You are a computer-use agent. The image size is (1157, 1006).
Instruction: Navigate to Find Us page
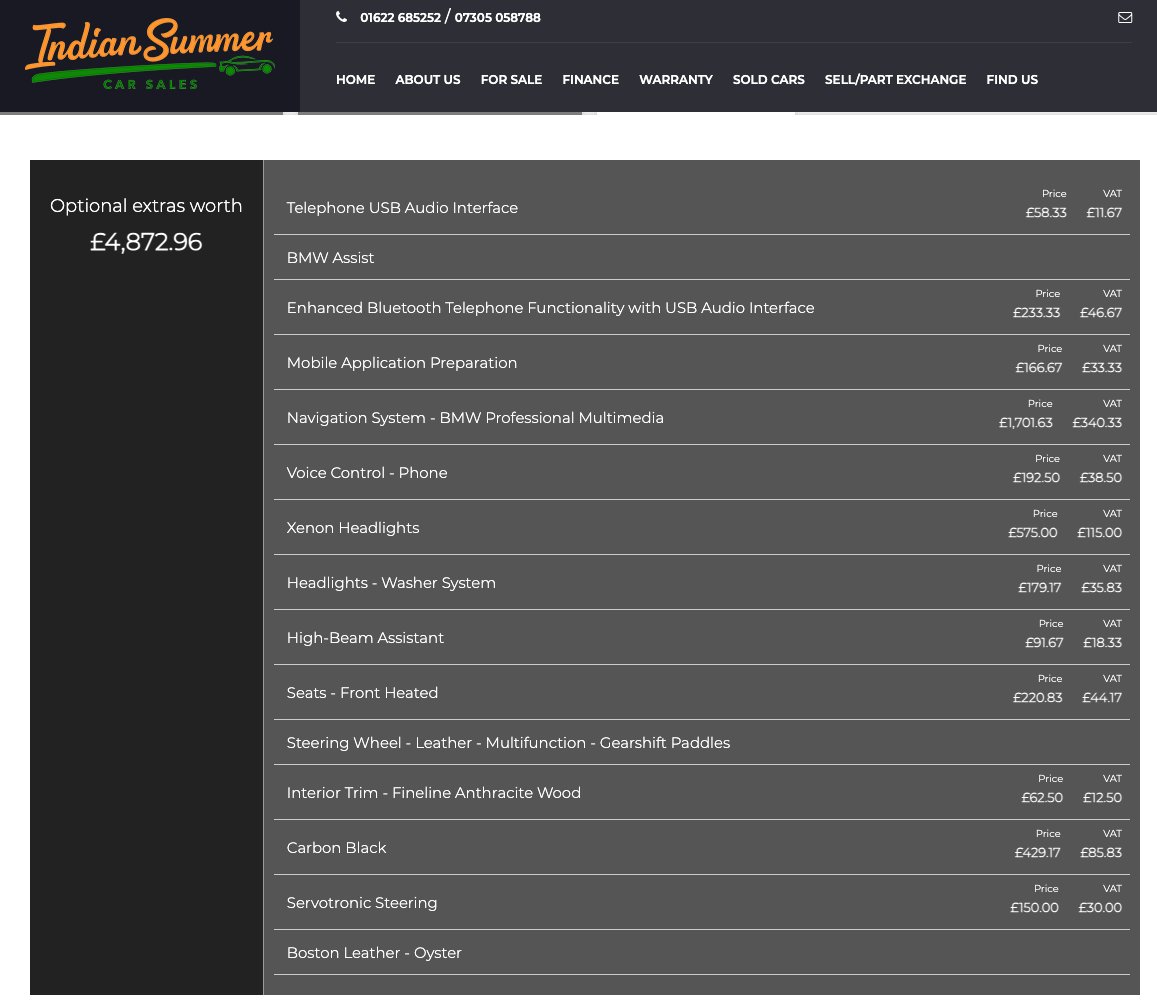[1011, 80]
